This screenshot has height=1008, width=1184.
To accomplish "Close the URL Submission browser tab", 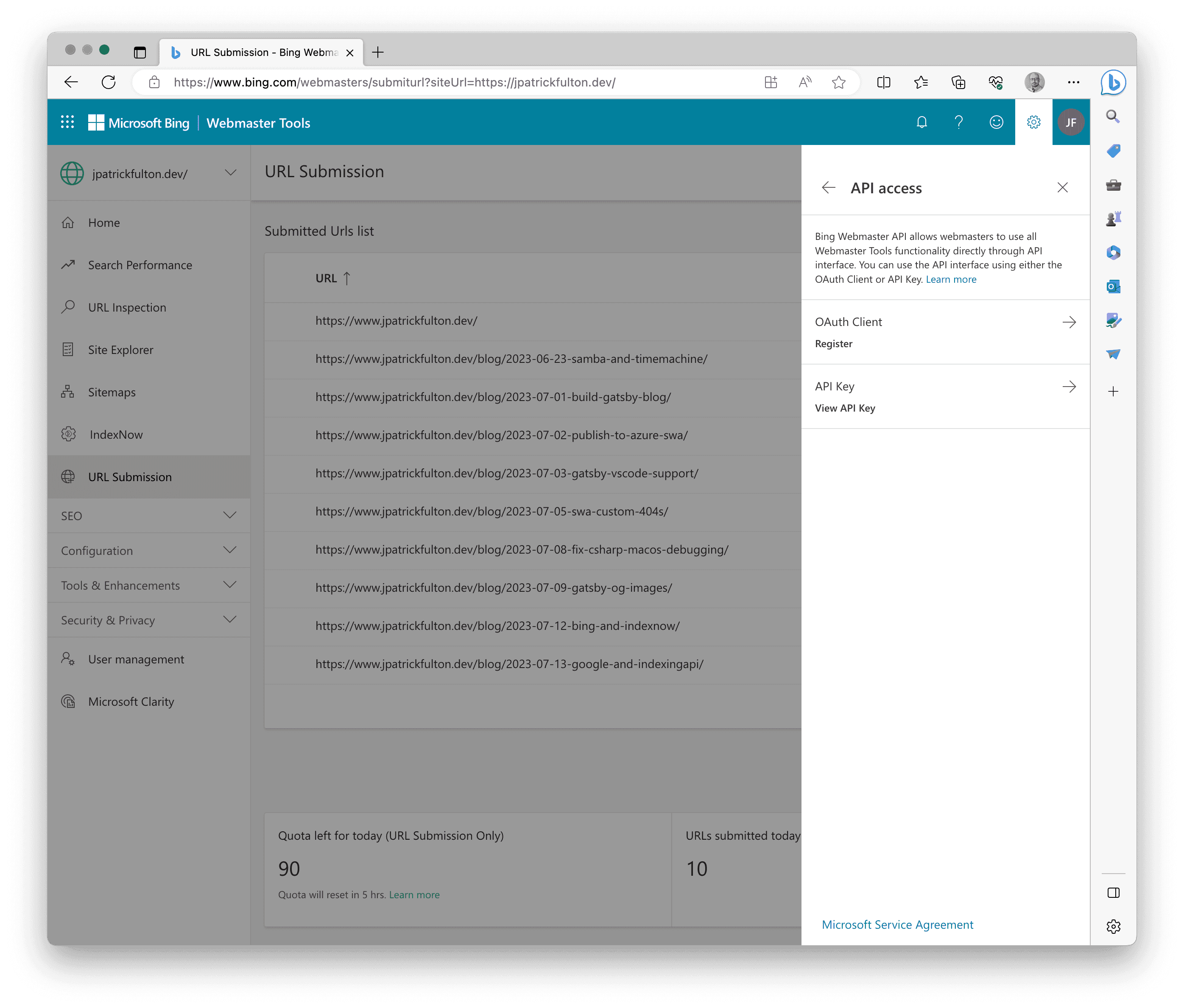I will click(x=350, y=53).
